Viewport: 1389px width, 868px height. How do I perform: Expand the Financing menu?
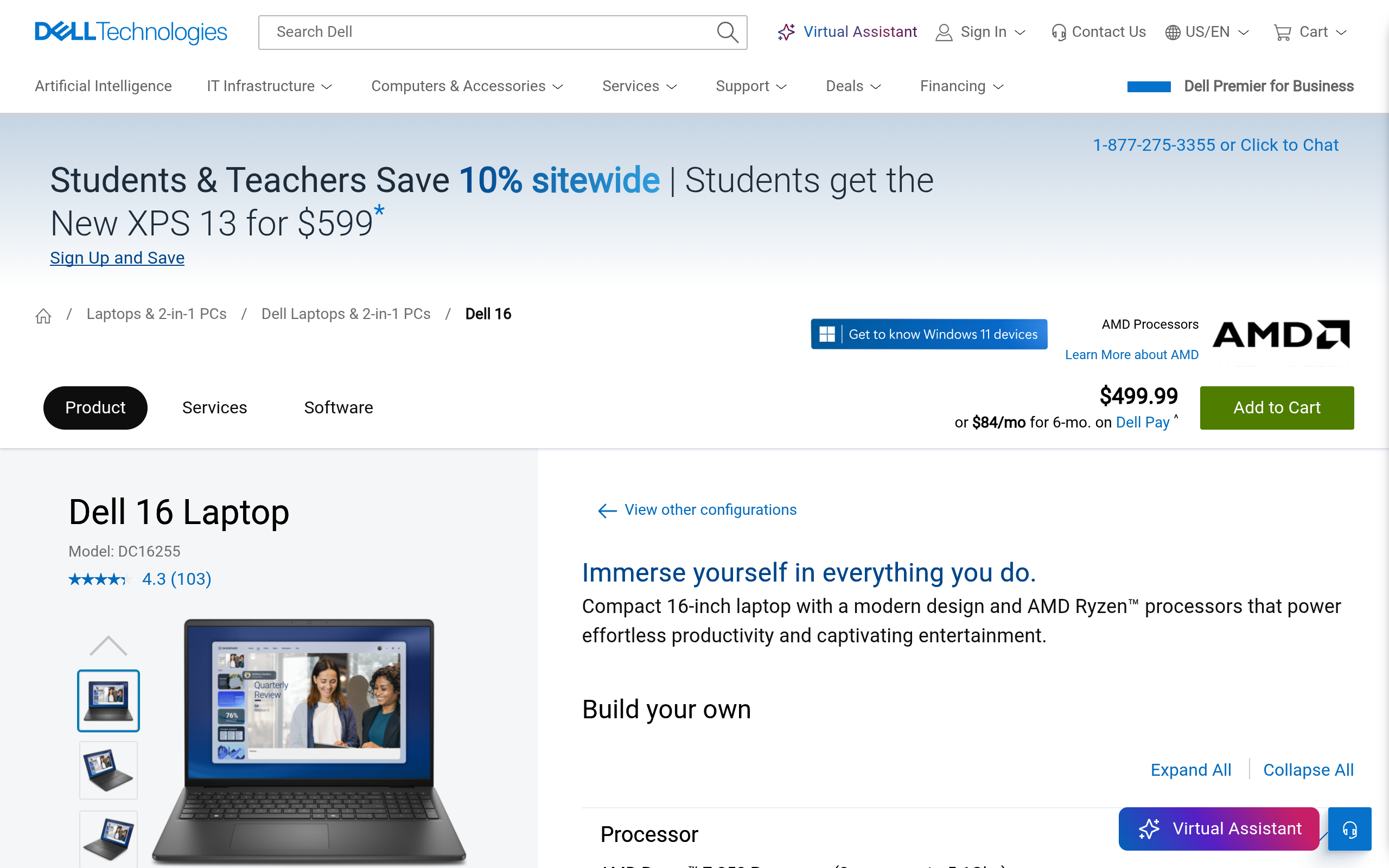click(961, 86)
